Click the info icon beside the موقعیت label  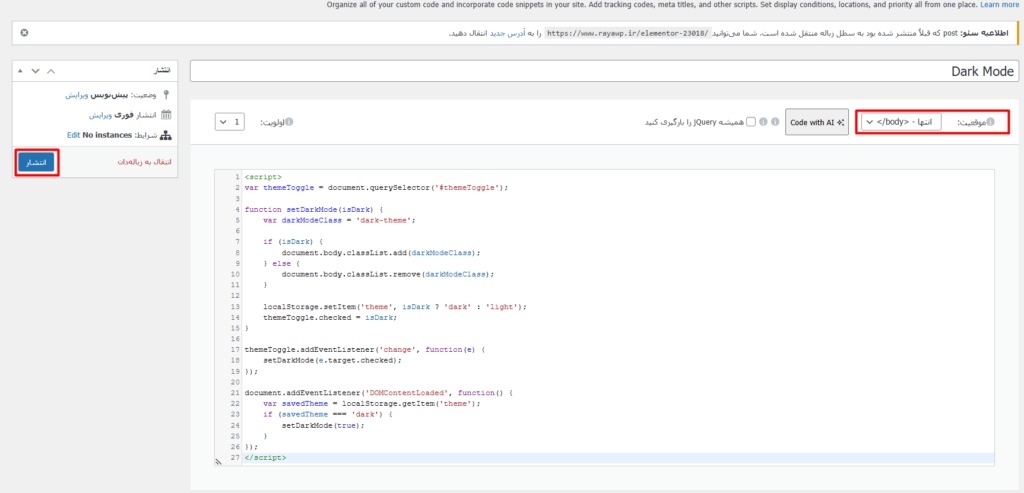click(991, 122)
